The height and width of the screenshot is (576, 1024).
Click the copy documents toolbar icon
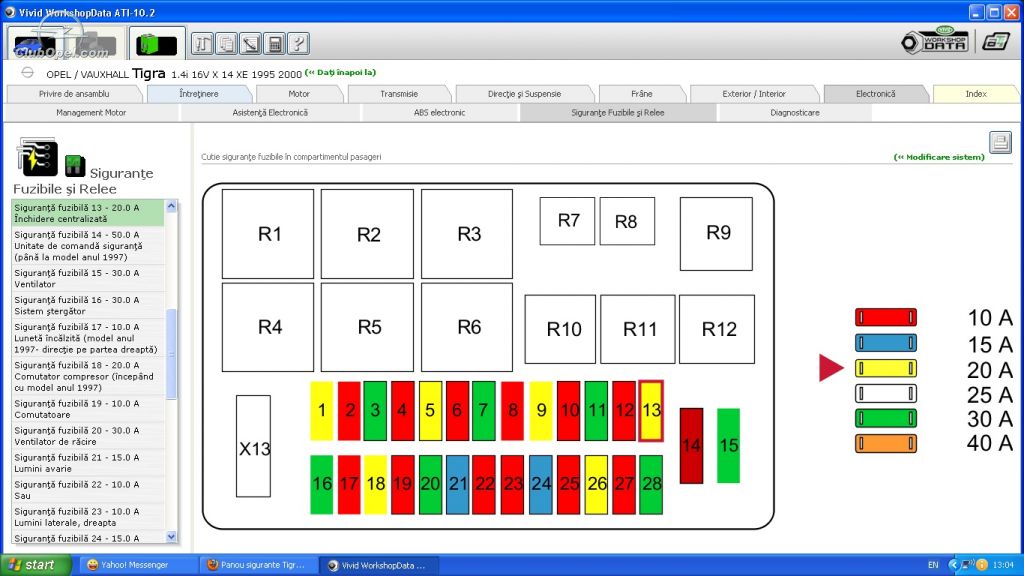227,44
